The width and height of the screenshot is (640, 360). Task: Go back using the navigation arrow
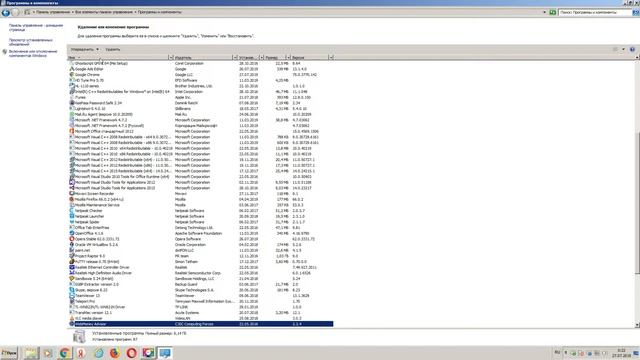tap(6, 12)
